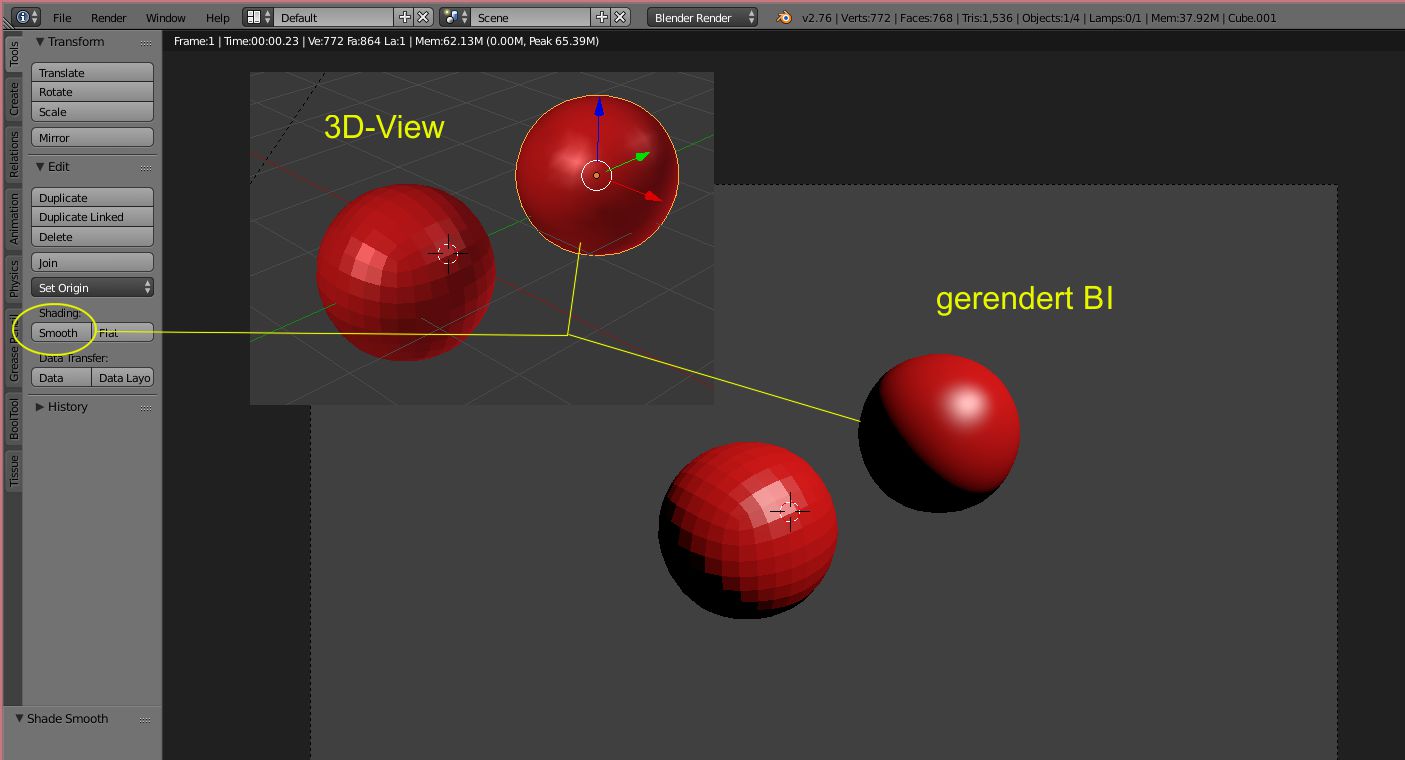Click the Translate button
This screenshot has width=1405, height=760.
(92, 72)
